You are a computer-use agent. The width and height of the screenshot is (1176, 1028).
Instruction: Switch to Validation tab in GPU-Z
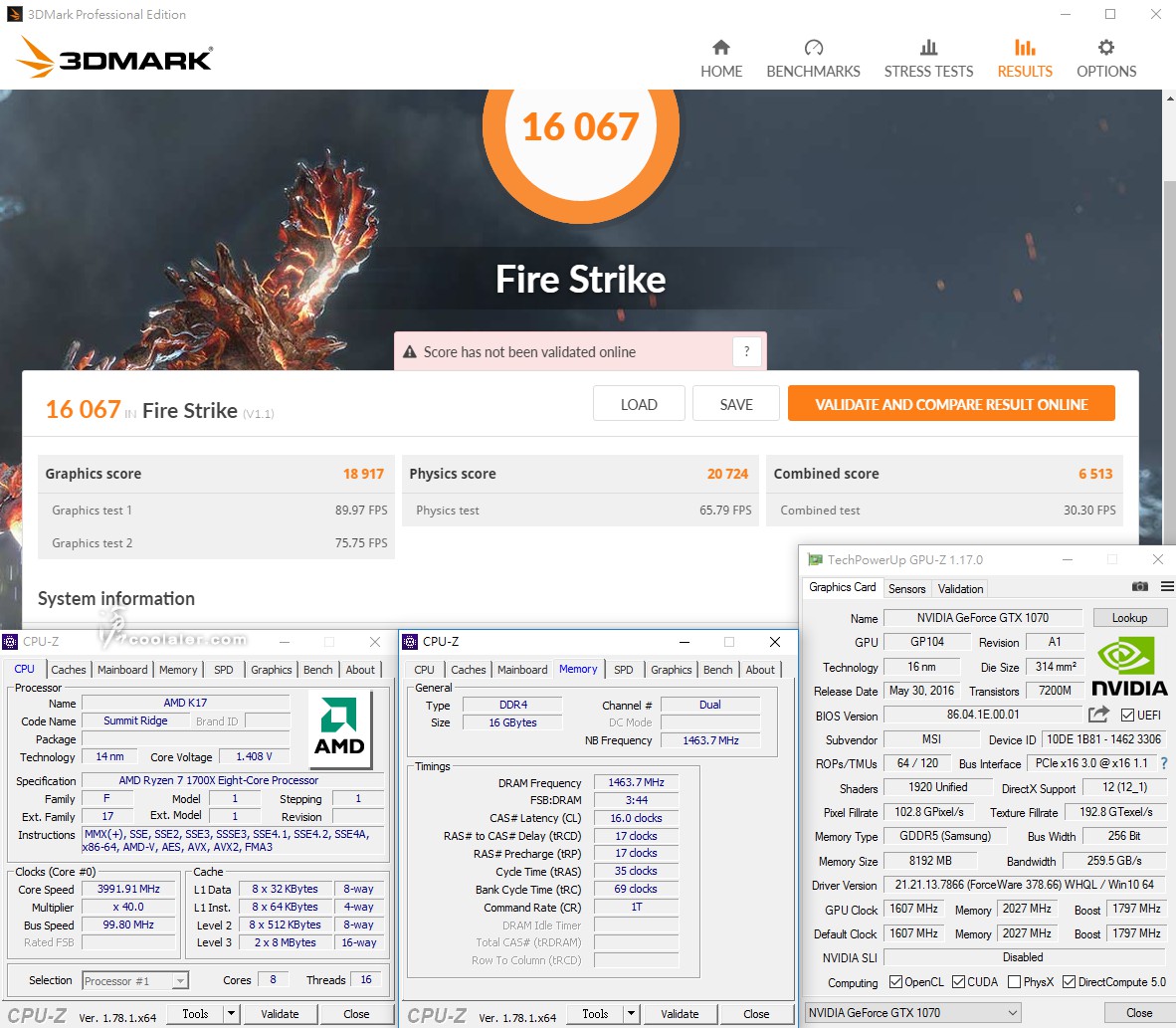tap(960, 589)
